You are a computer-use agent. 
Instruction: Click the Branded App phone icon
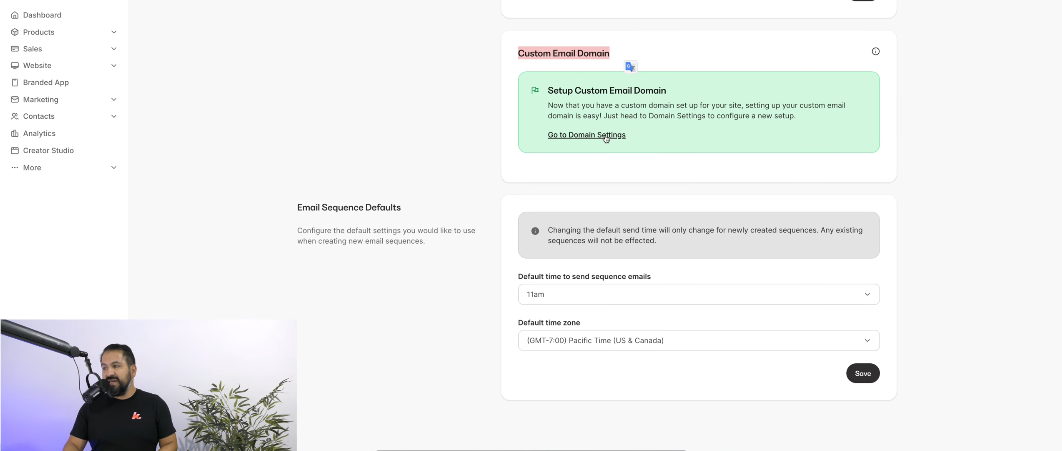pyautogui.click(x=14, y=83)
